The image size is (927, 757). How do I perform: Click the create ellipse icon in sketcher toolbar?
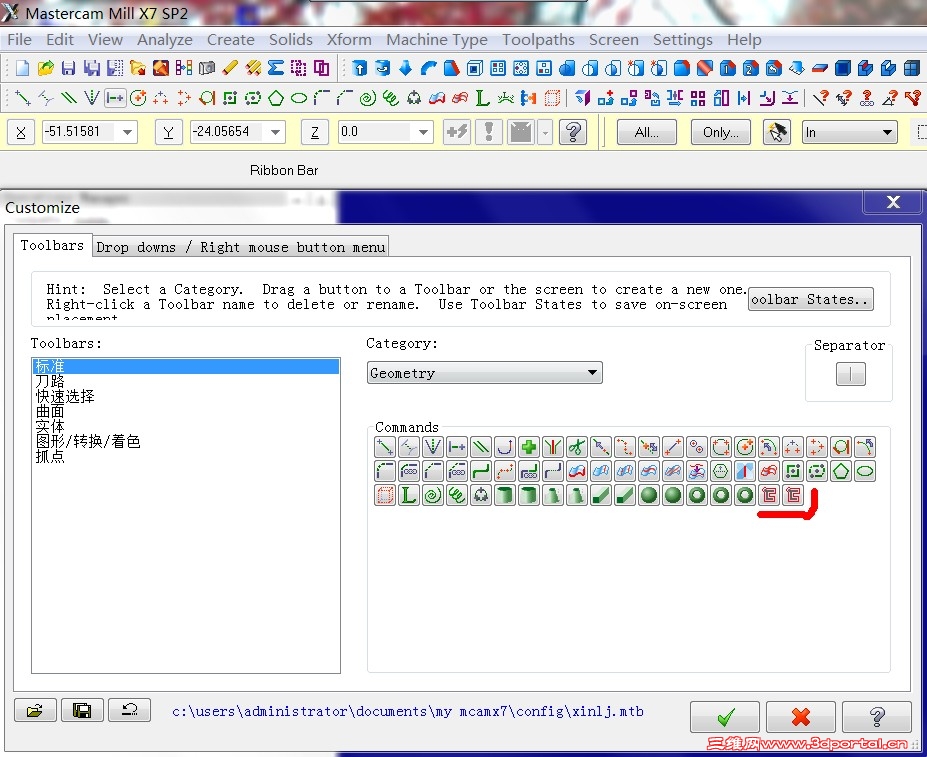click(299, 98)
